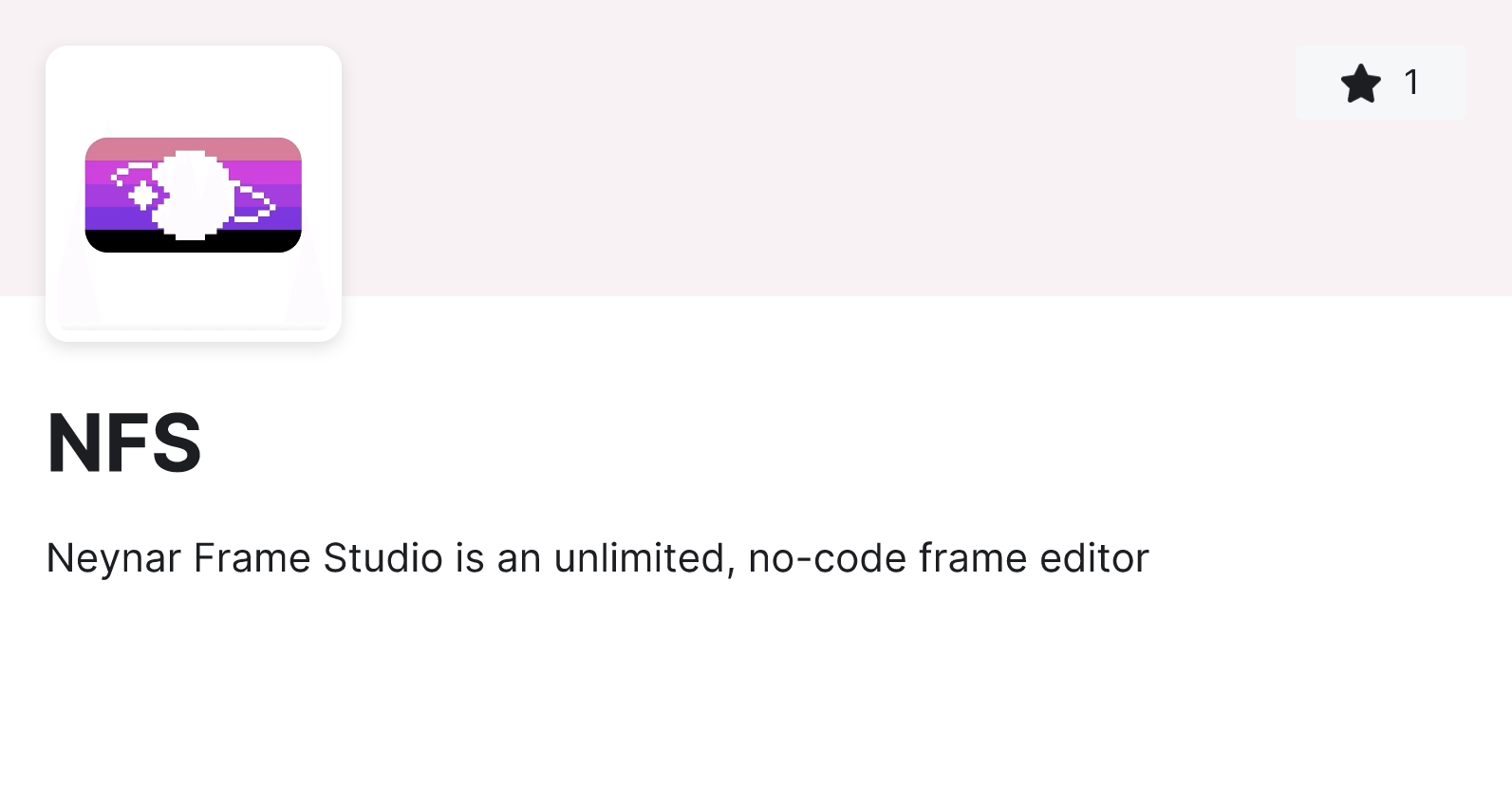Click the pink top stripe of the logo
1512x789 pixels.
click(x=194, y=149)
